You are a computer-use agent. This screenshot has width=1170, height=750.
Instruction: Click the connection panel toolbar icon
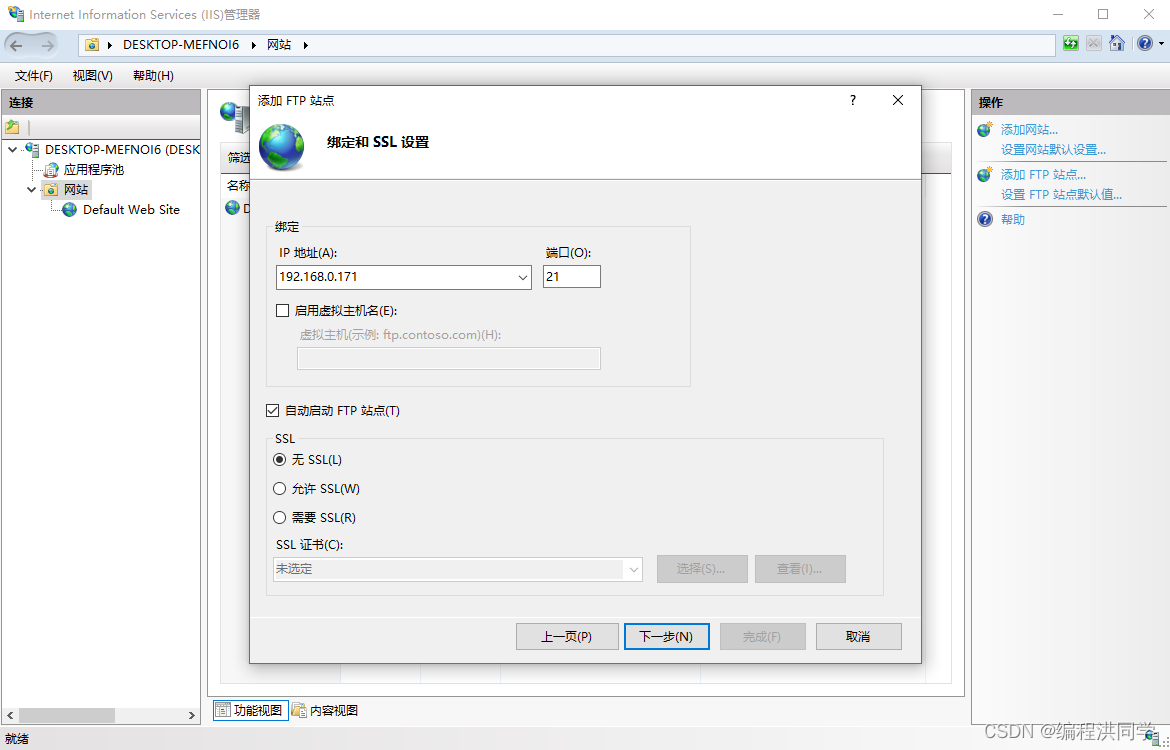(12, 127)
